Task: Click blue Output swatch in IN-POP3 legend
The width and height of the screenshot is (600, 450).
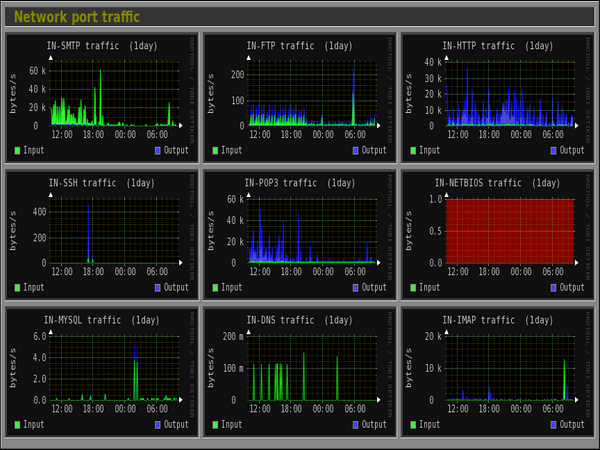Action: point(355,288)
